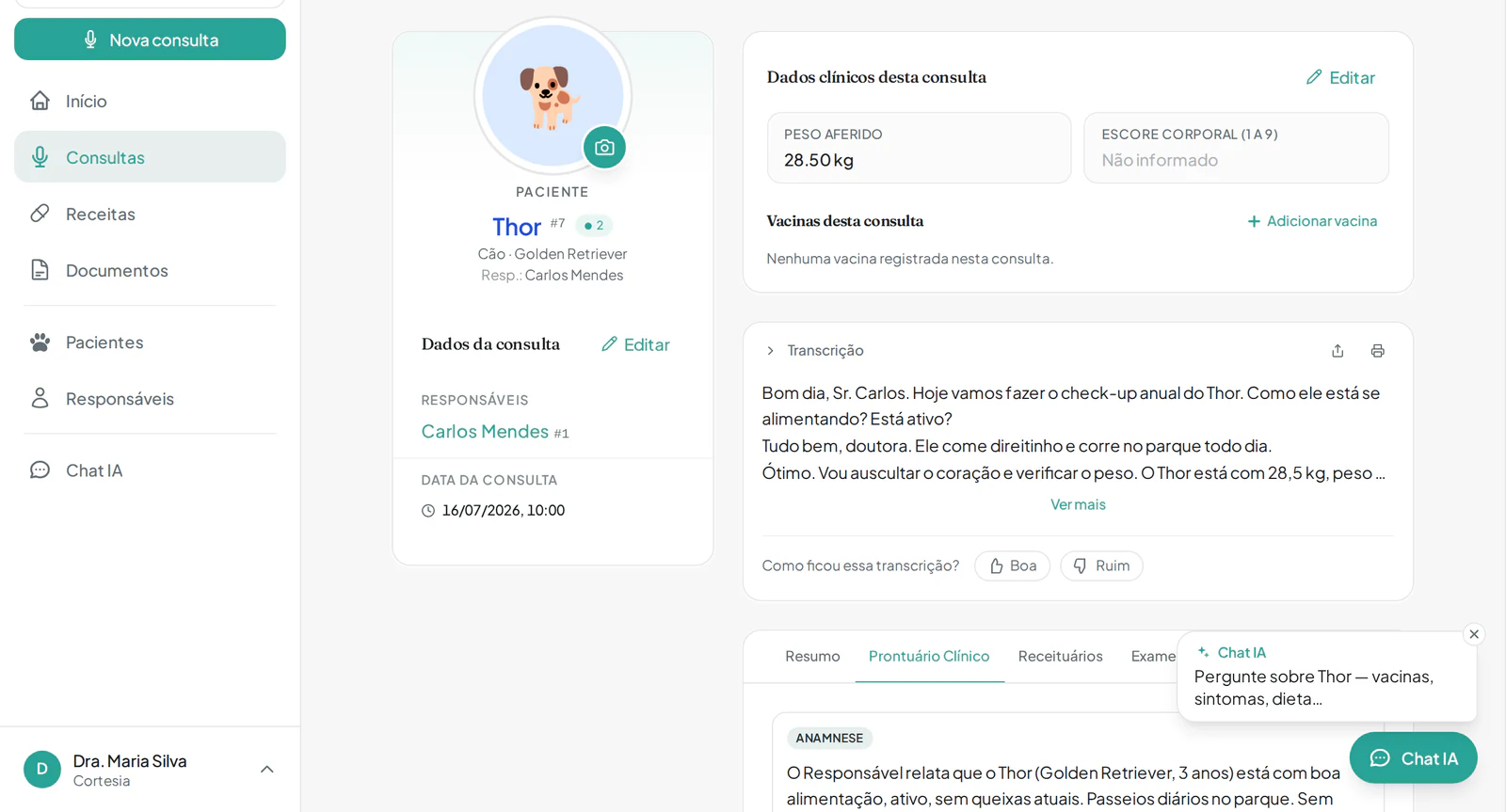Open patient Thor's profile link

(517, 227)
